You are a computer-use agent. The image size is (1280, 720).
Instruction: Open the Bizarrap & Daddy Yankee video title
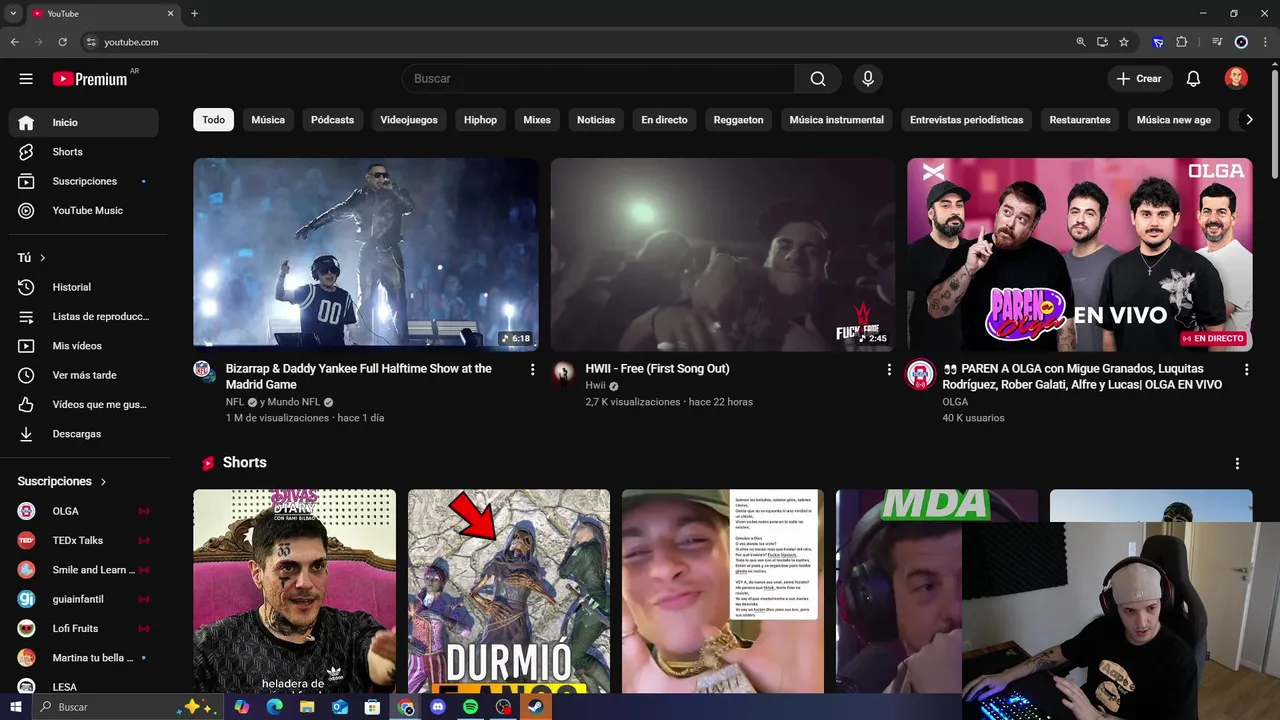359,377
